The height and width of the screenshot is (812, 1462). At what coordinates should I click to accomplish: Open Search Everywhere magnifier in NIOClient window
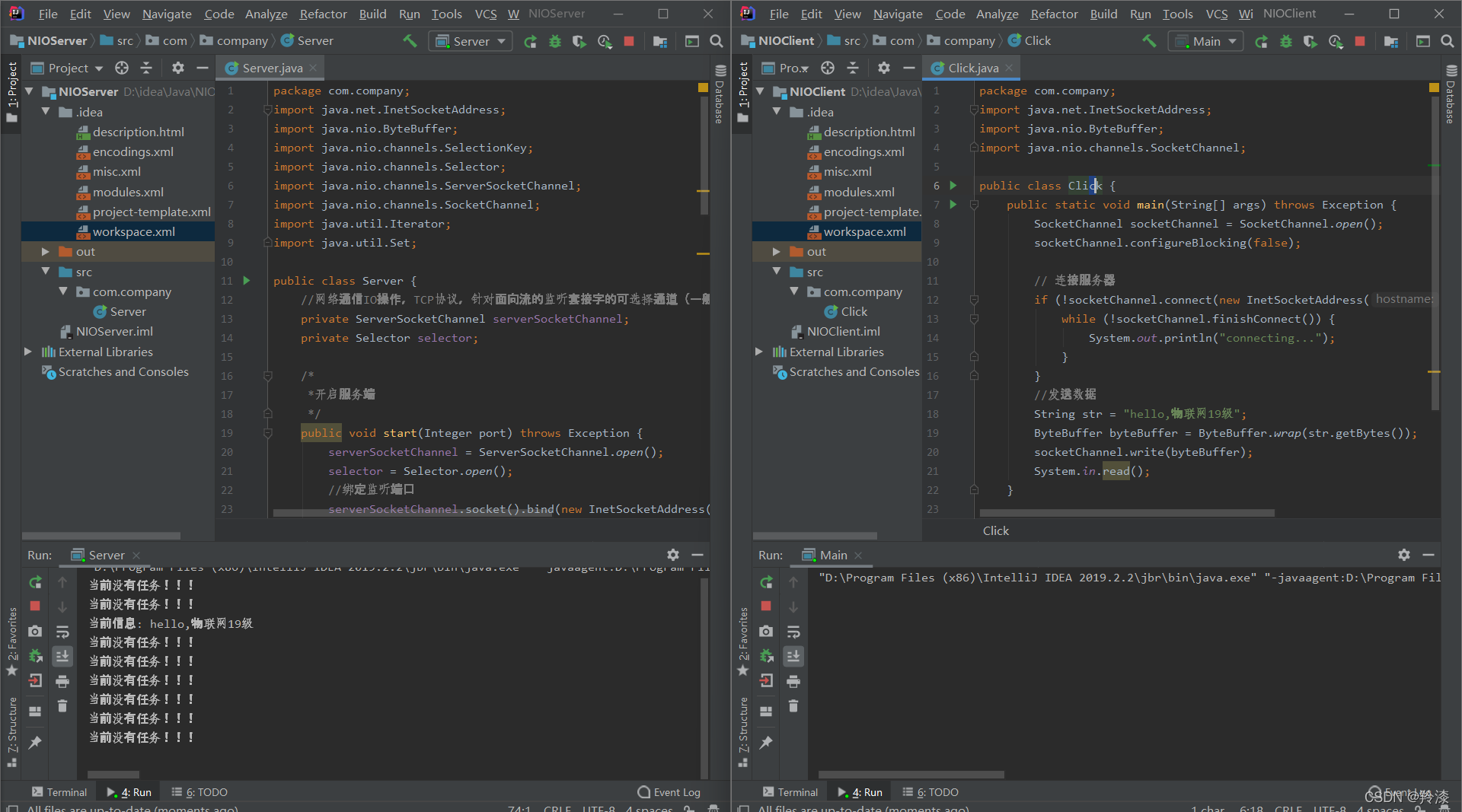pyautogui.click(x=1447, y=41)
